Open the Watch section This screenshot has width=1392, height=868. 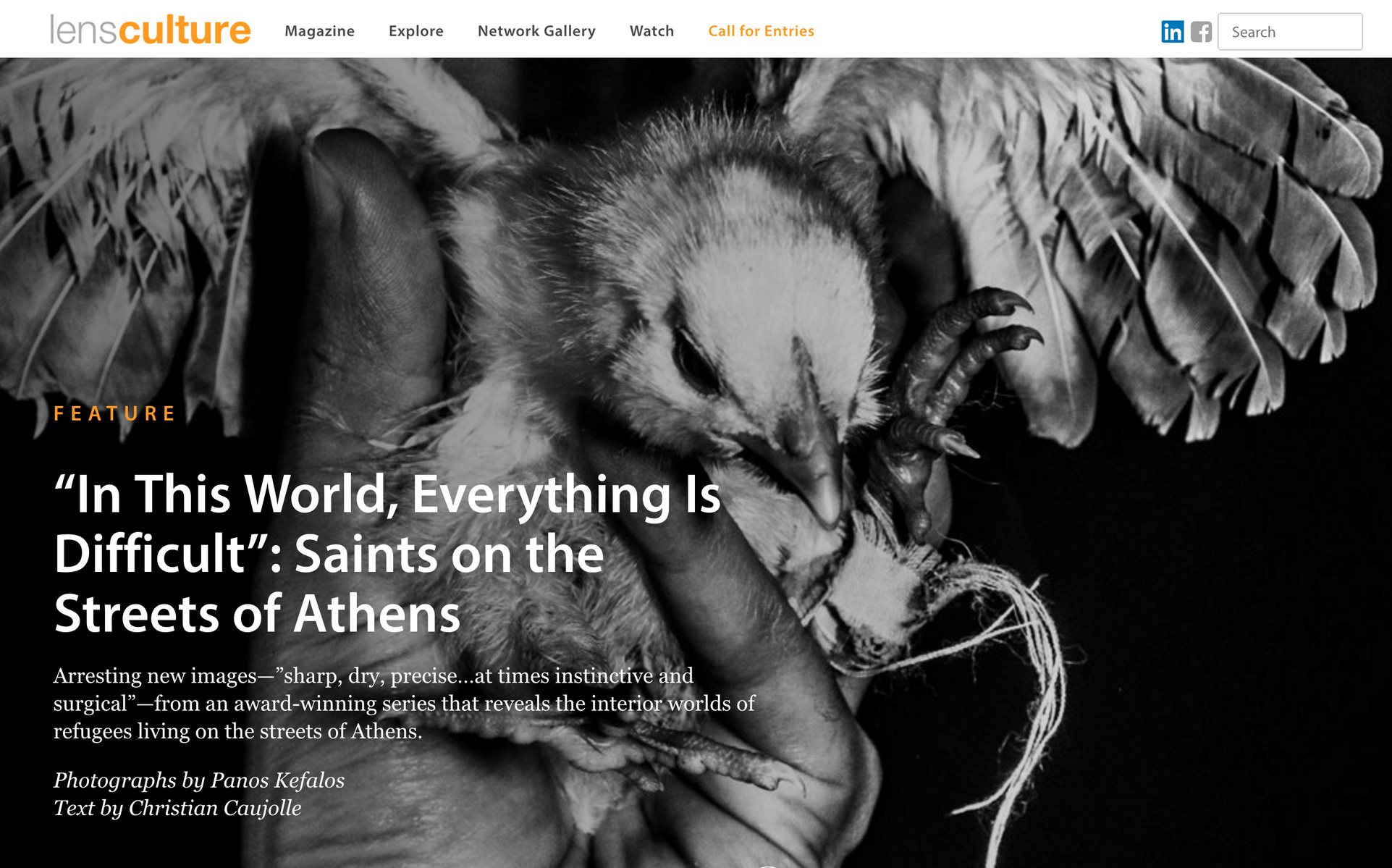(651, 31)
